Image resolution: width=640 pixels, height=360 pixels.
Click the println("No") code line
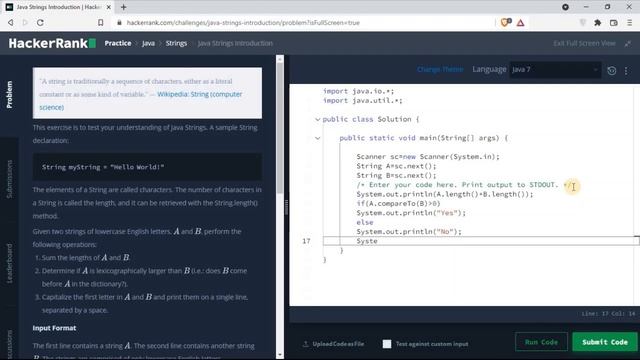(x=409, y=231)
